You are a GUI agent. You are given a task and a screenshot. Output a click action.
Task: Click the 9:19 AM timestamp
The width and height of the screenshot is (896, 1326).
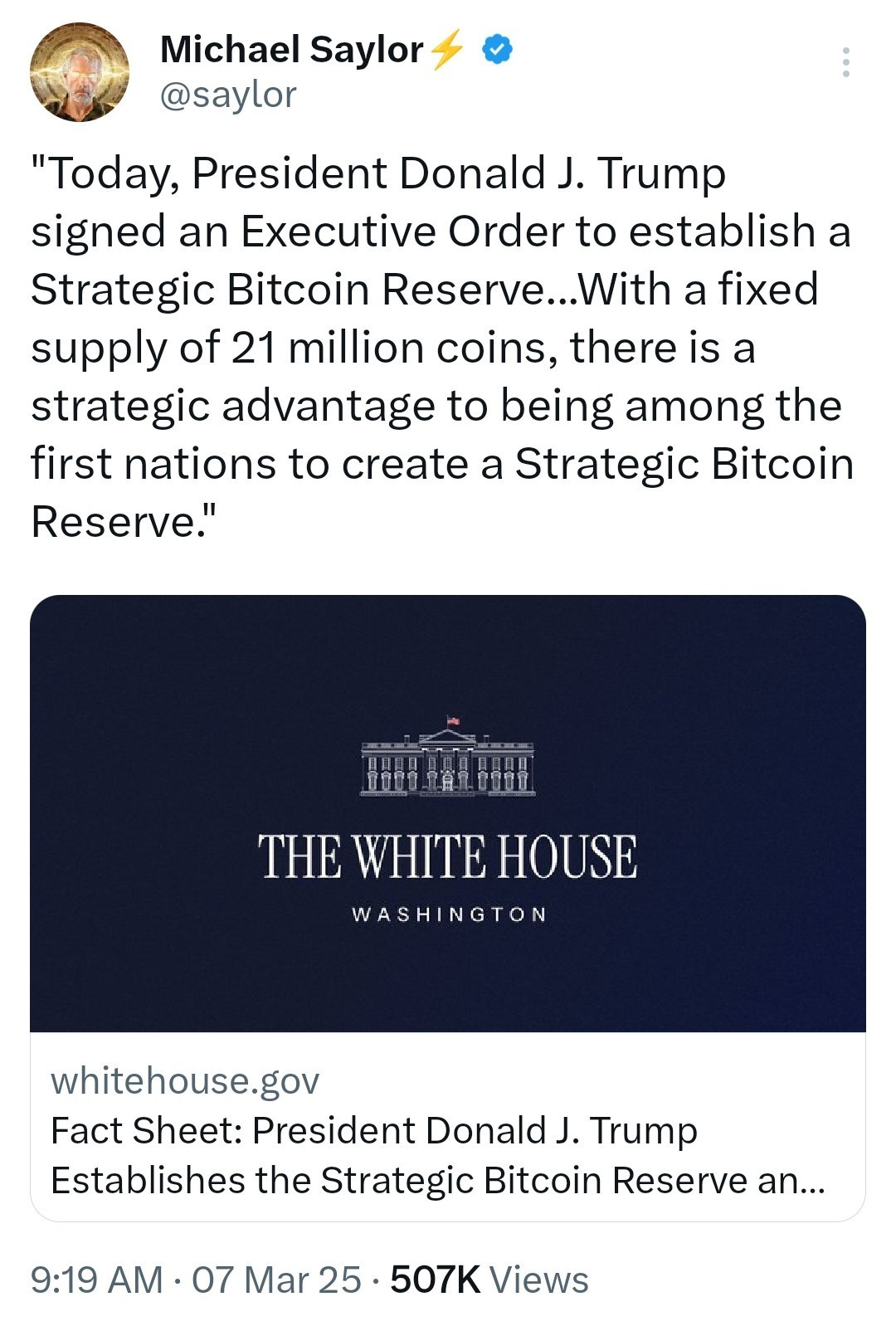pyautogui.click(x=97, y=1279)
